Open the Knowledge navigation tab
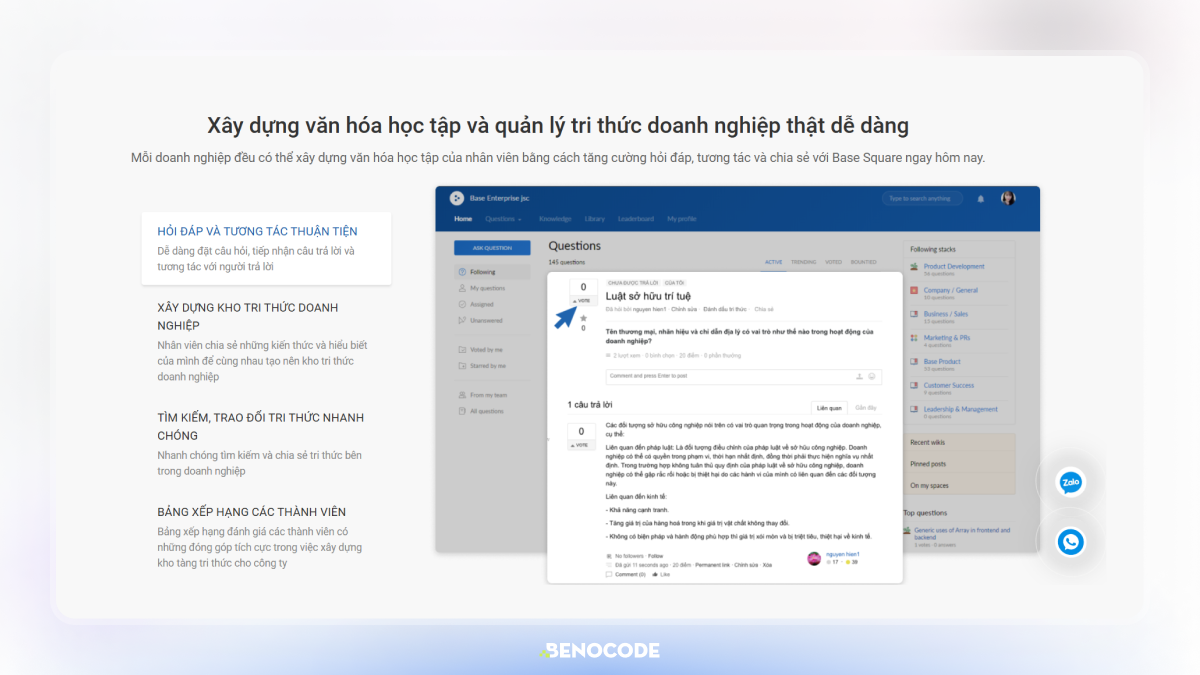The image size is (1200, 675). coord(555,219)
